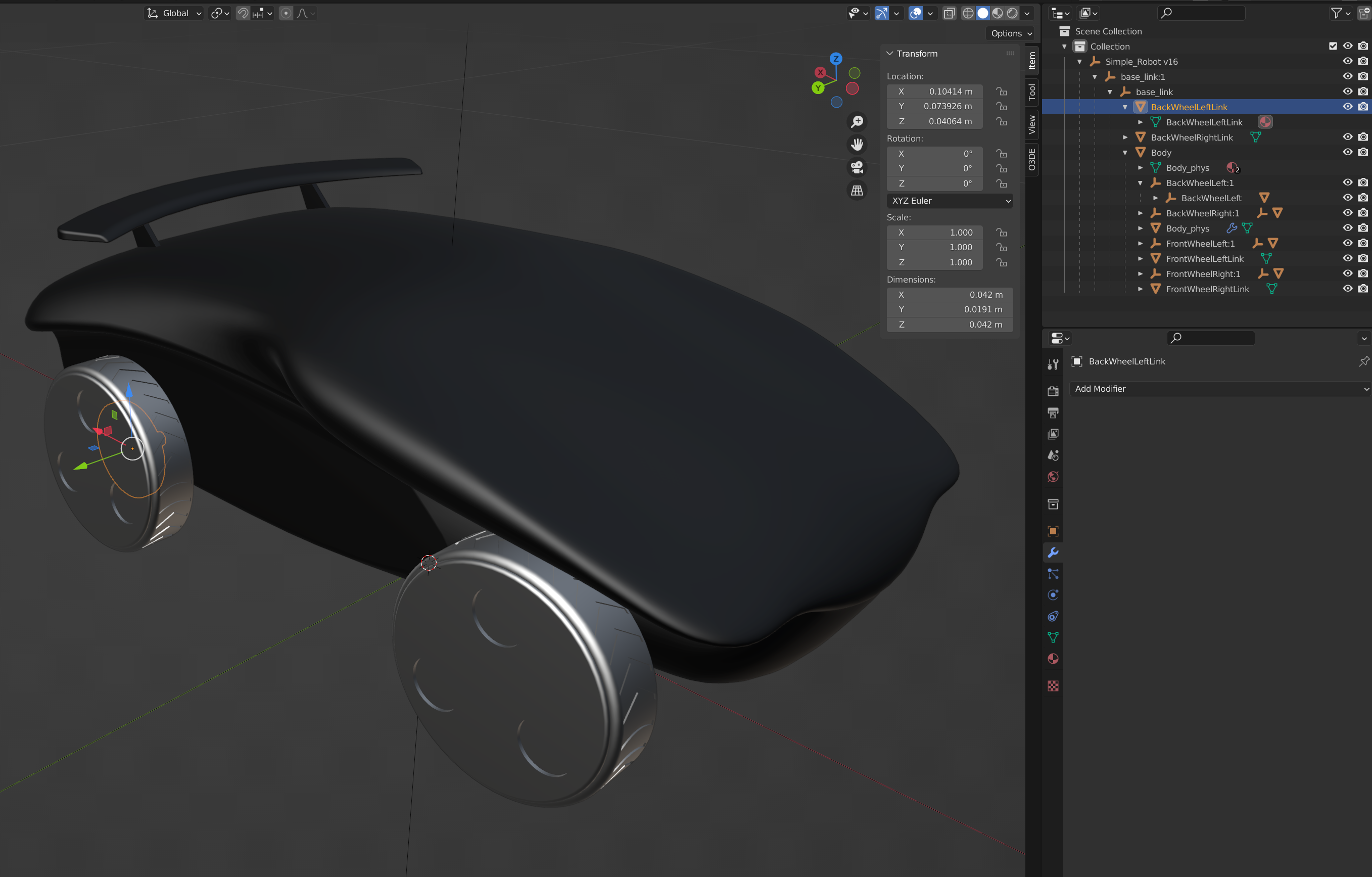Open the Material properties tab icon
The height and width of the screenshot is (877, 1372).
coord(1053,659)
